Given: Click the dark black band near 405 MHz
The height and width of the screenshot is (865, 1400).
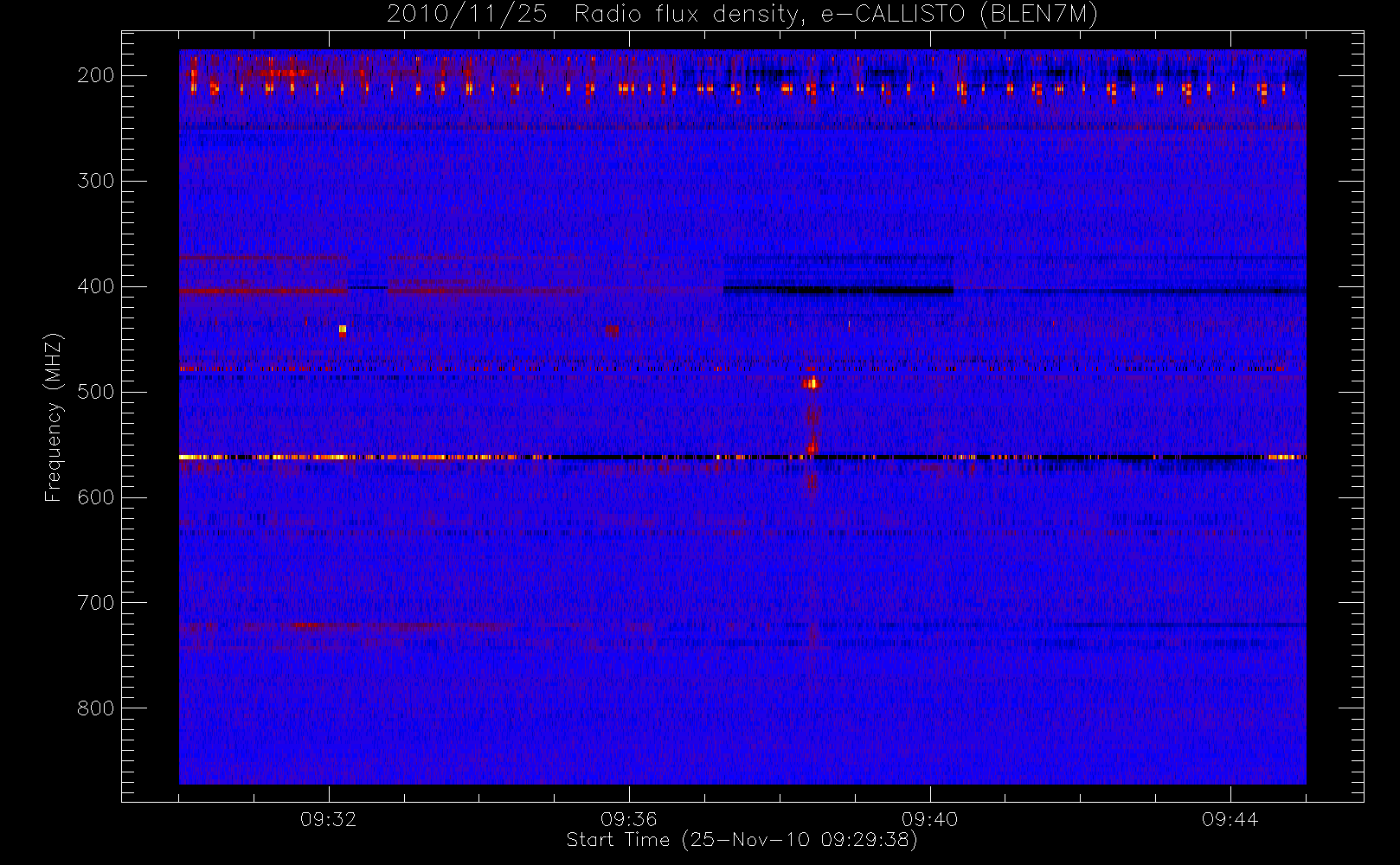Looking at the screenshot, I should pos(838,291).
